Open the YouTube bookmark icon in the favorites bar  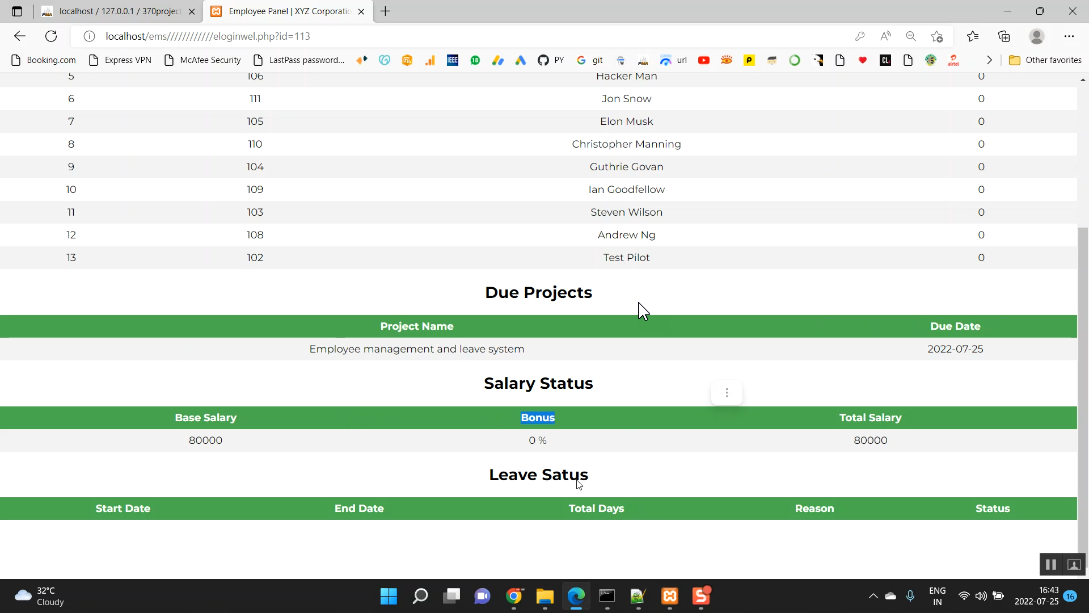coord(704,60)
